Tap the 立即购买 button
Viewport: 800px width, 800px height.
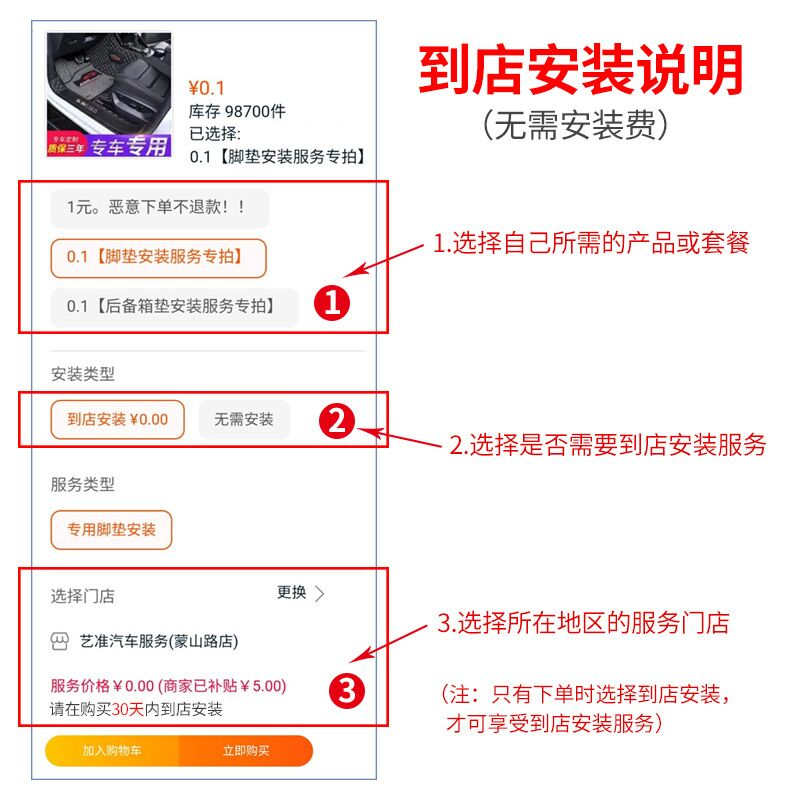tap(246, 751)
